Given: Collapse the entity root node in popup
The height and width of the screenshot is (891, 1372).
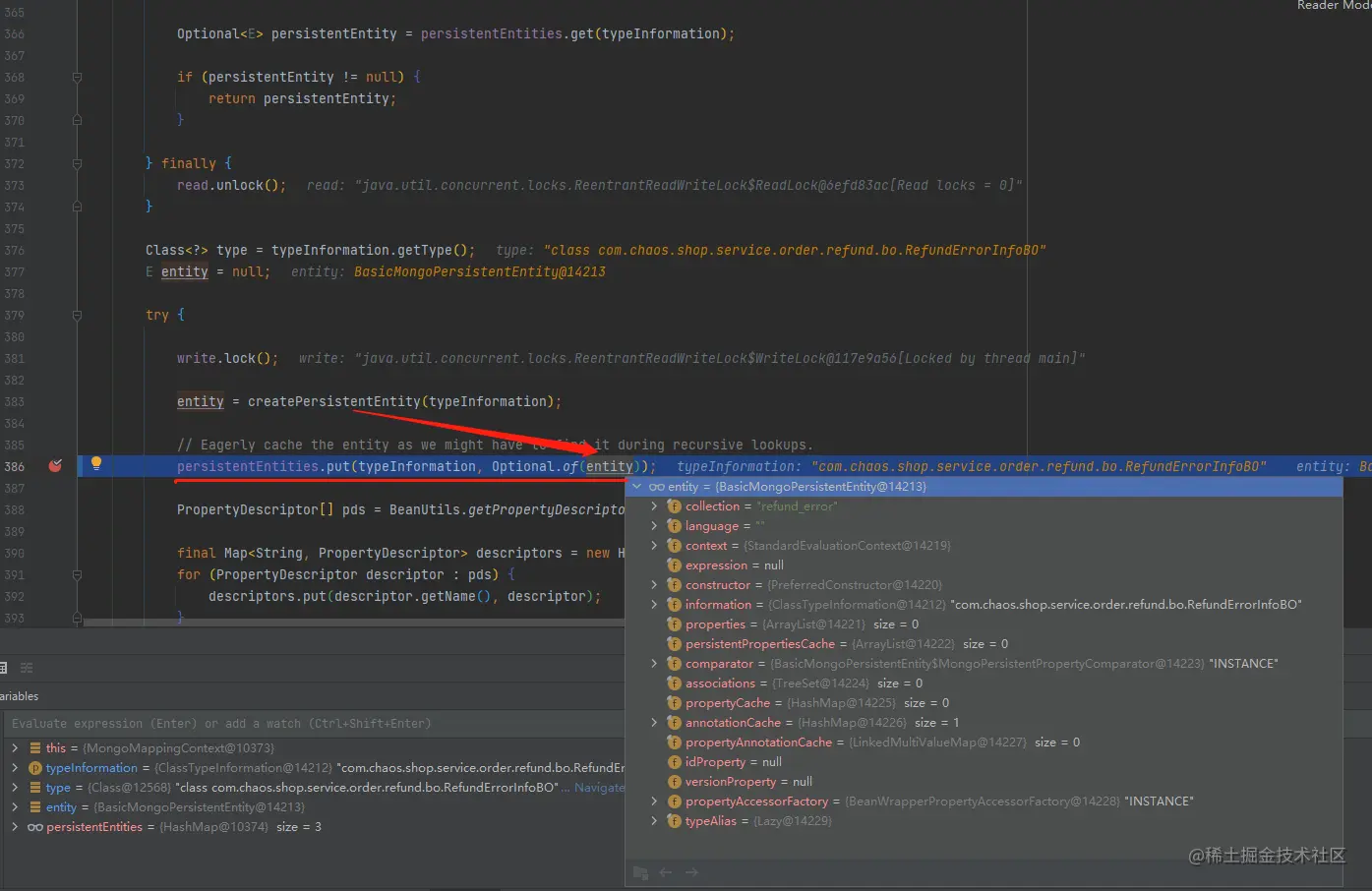Looking at the screenshot, I should (x=636, y=486).
